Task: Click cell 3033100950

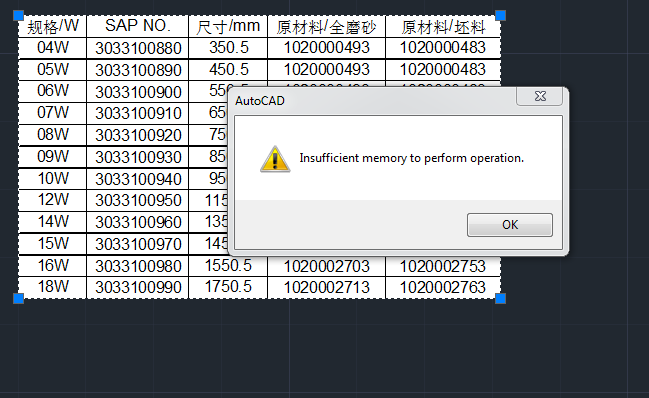Action: click(138, 201)
